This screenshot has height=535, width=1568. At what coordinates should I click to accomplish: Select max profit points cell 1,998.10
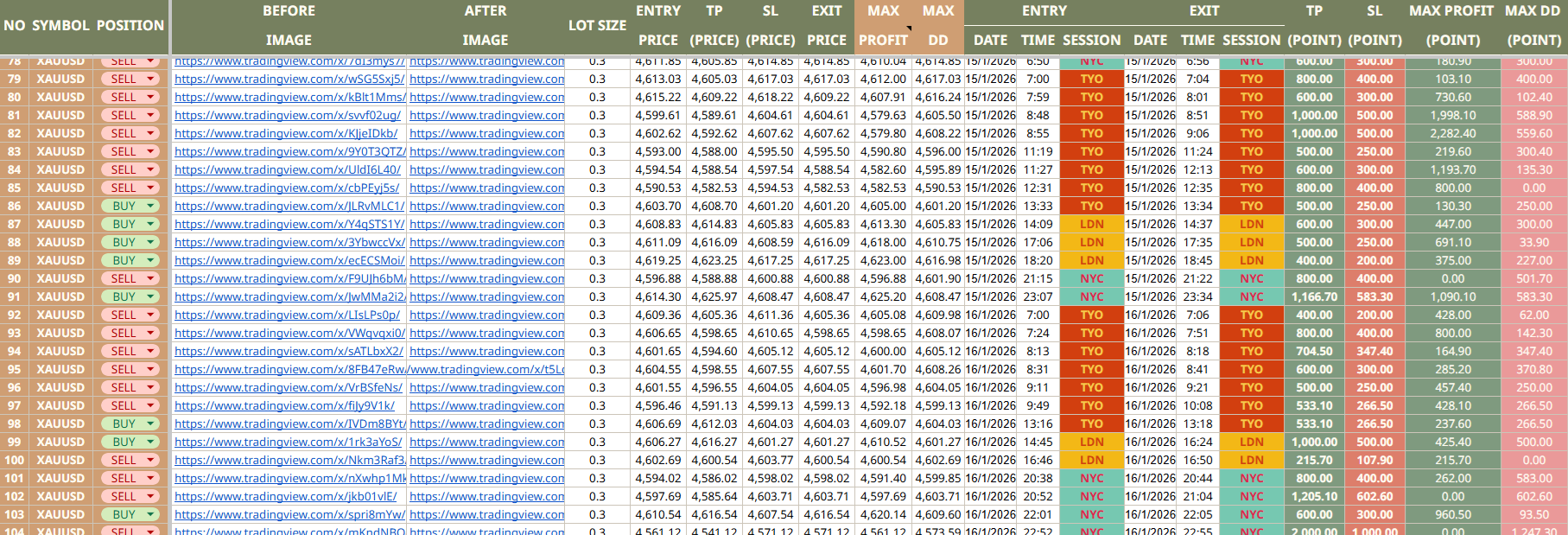(1453, 115)
